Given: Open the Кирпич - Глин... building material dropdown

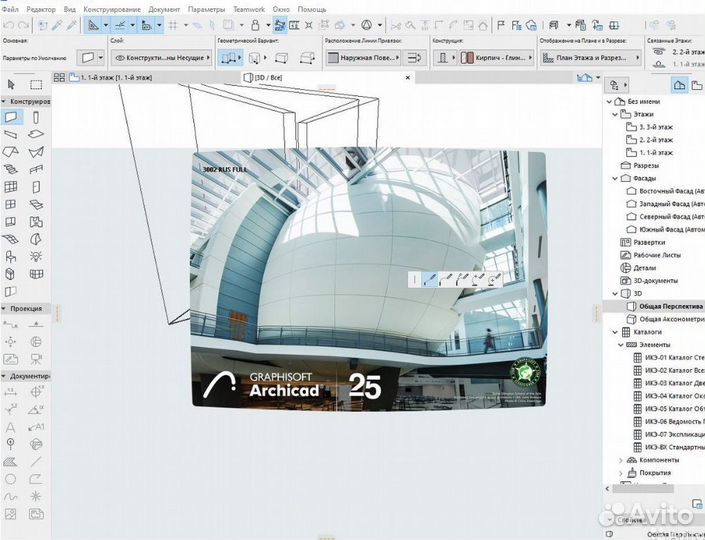Looking at the screenshot, I should 496,58.
